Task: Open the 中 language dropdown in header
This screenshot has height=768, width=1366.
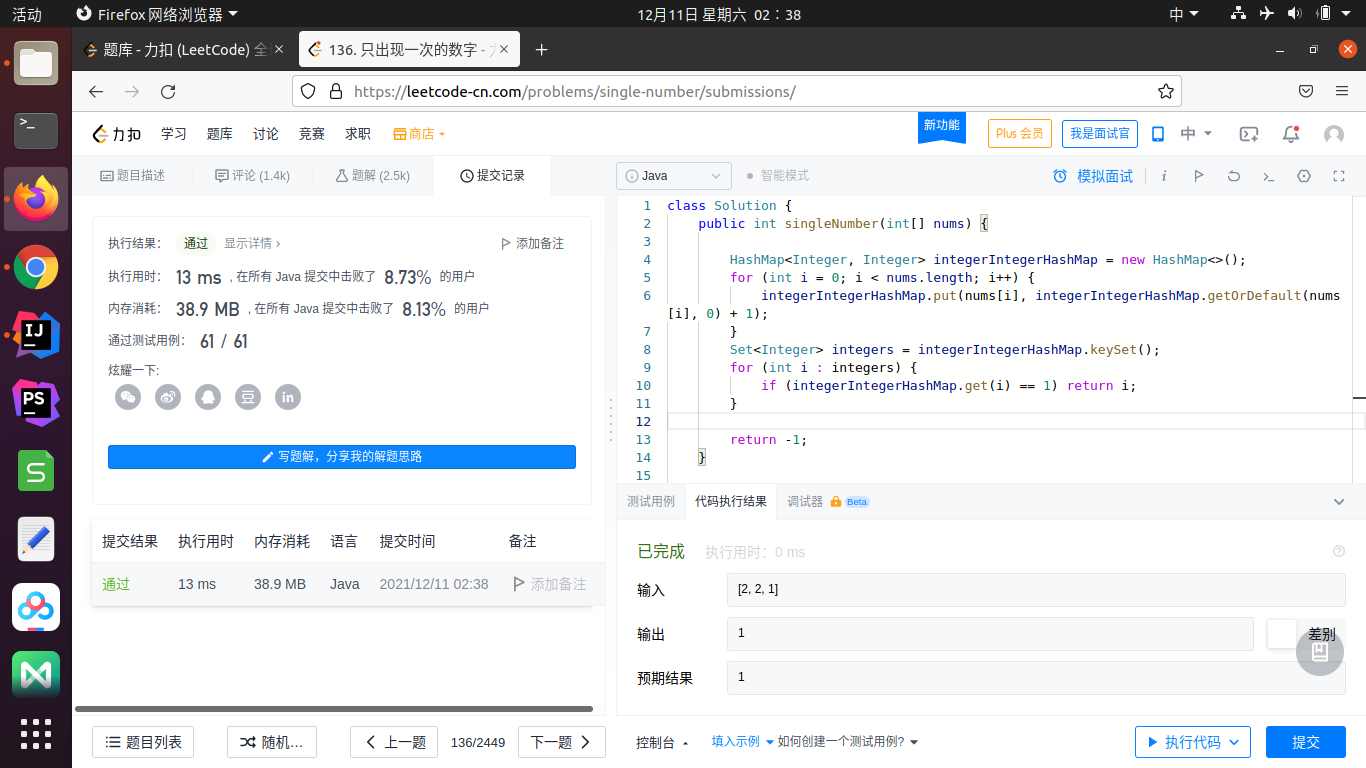Action: 1196,134
